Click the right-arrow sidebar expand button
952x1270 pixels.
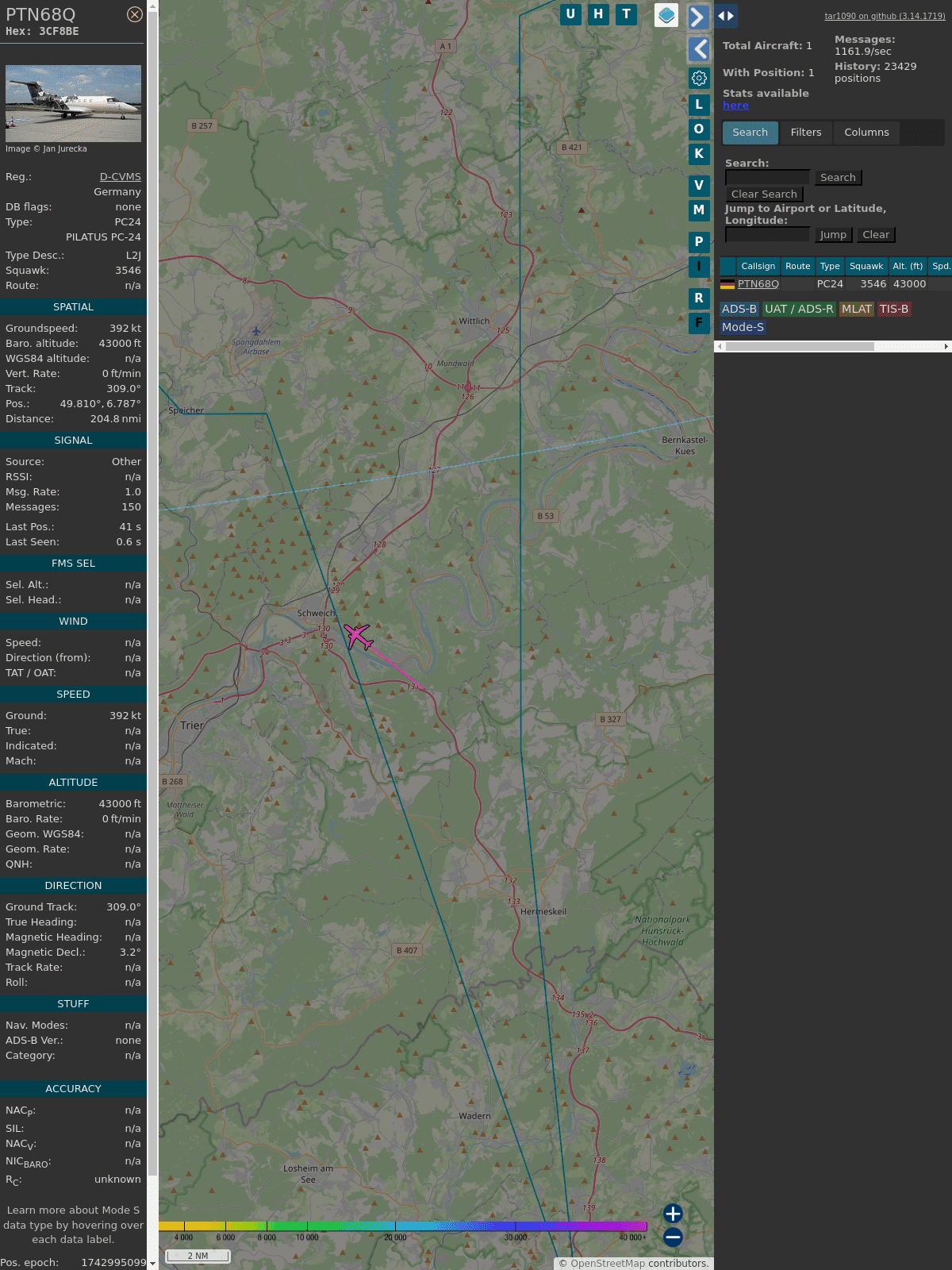(698, 17)
